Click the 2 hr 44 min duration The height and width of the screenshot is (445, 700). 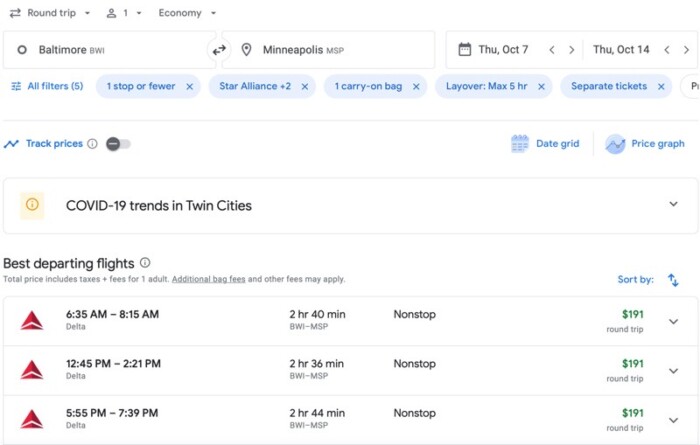(x=317, y=413)
